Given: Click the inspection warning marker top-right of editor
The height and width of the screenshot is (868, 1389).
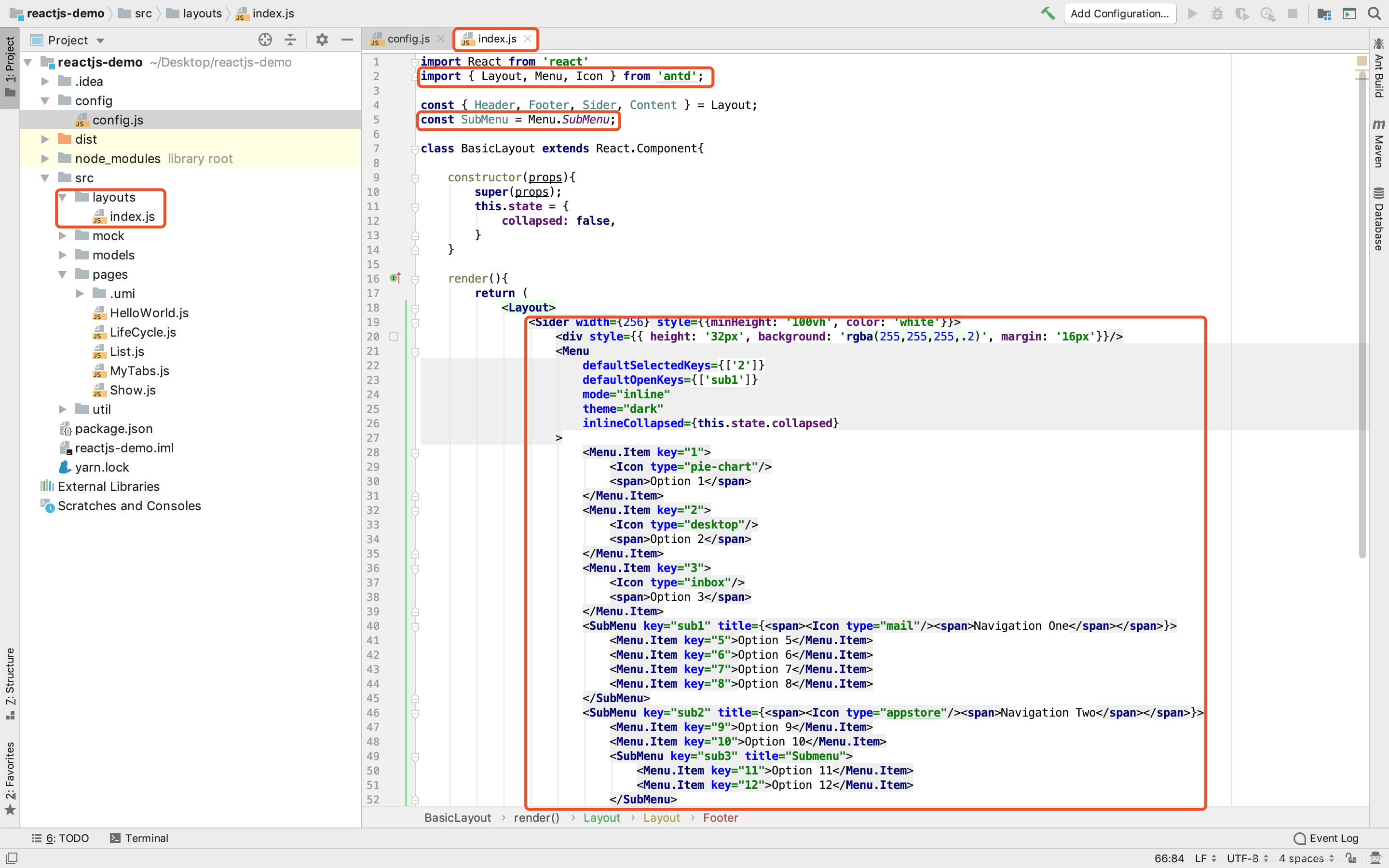Looking at the screenshot, I should [1362, 60].
